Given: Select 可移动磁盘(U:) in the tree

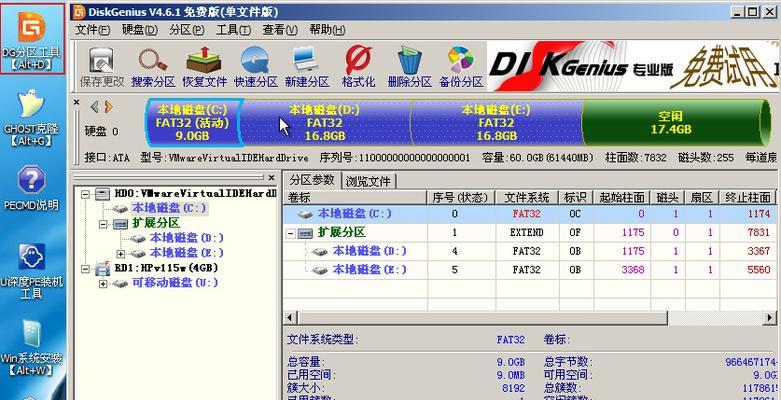Looking at the screenshot, I should (x=175, y=283).
